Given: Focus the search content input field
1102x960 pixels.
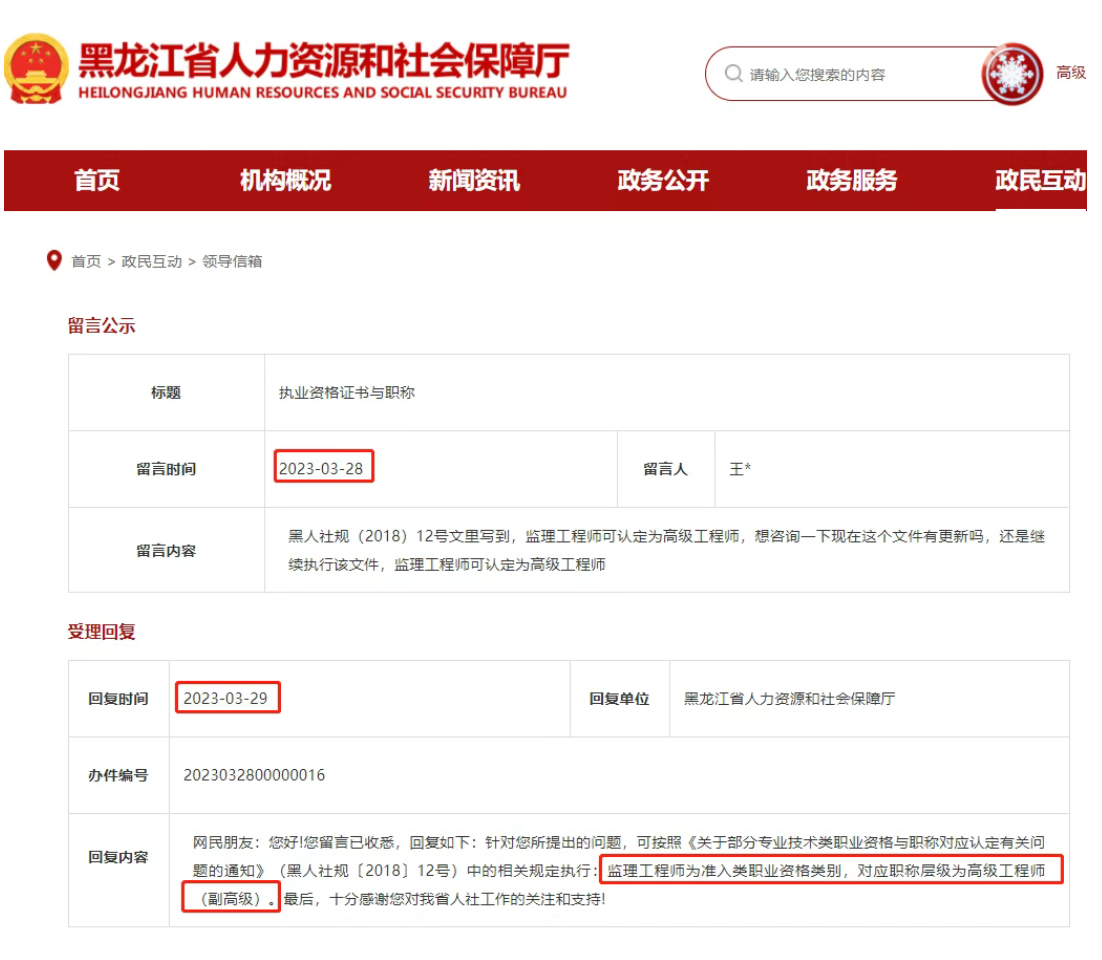Looking at the screenshot, I should click(x=860, y=74).
